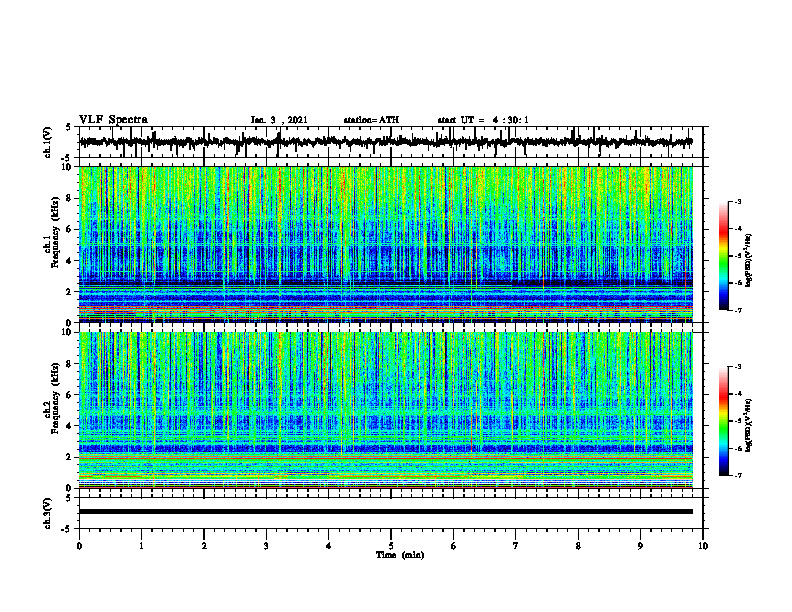Click time-axis tick label "5"
The image size is (792, 612).
click(x=391, y=546)
